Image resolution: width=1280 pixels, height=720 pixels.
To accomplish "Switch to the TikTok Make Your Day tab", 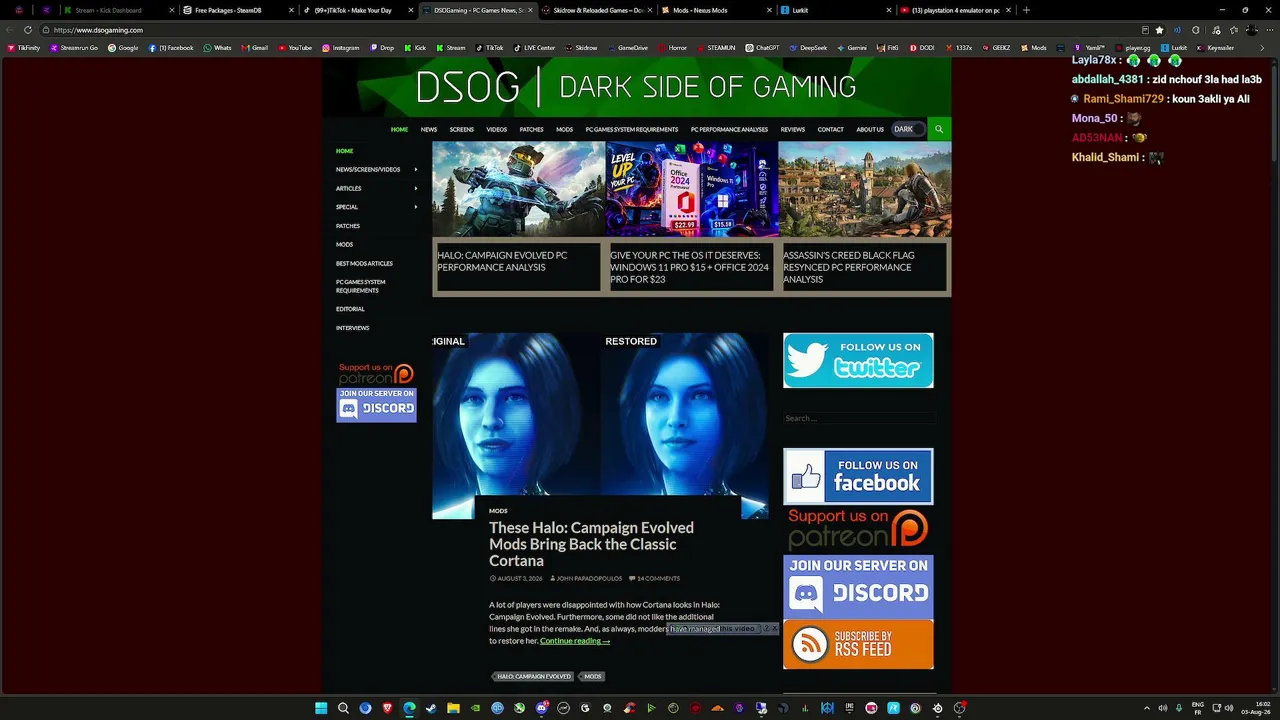I will pos(356,10).
